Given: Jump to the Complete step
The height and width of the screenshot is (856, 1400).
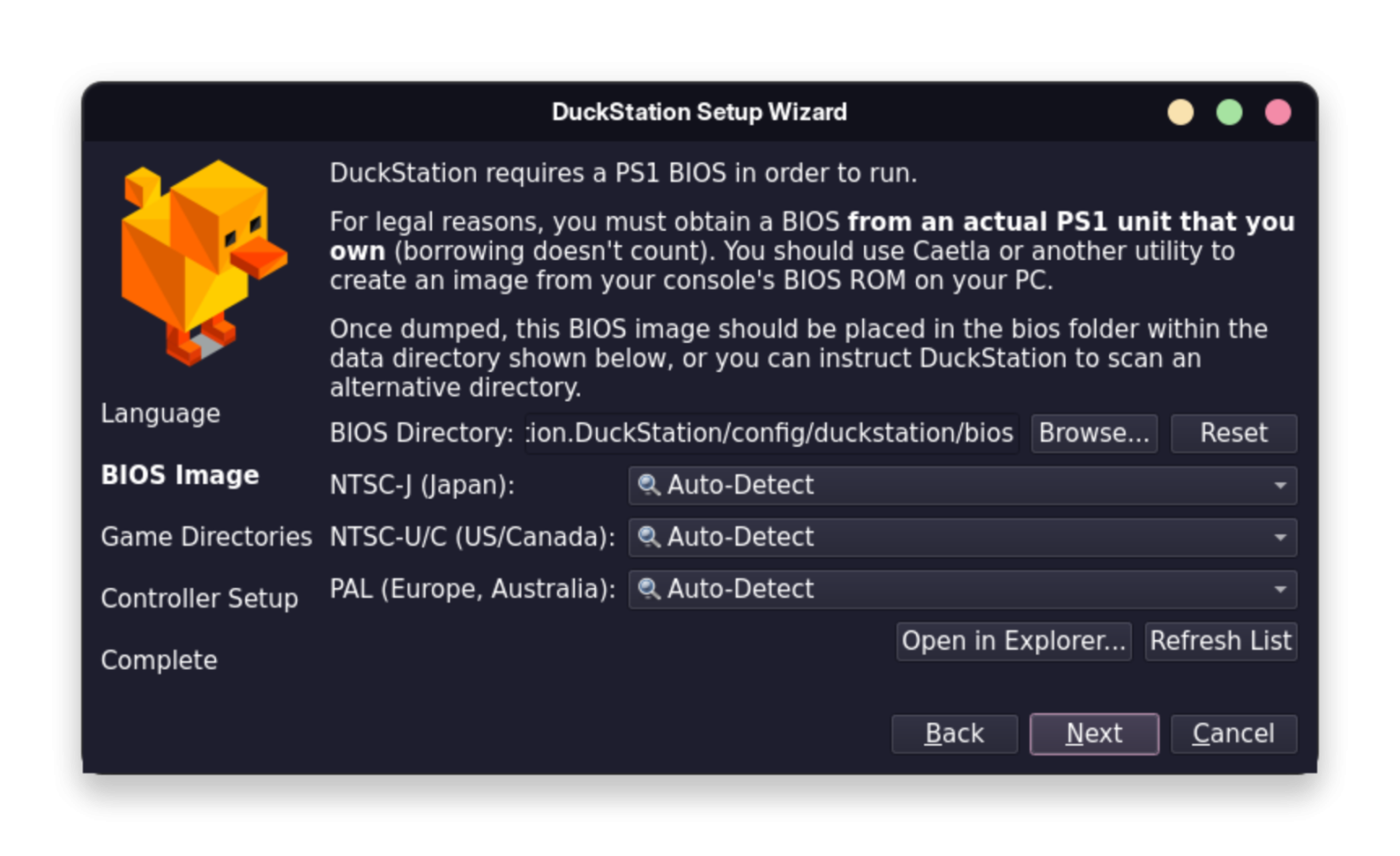Looking at the screenshot, I should (x=160, y=660).
